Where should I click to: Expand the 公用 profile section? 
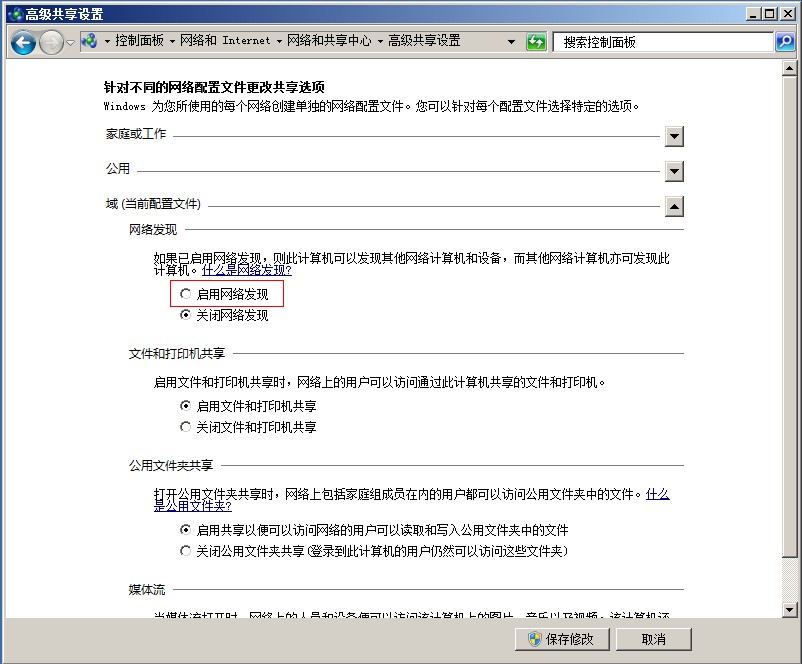pos(675,171)
